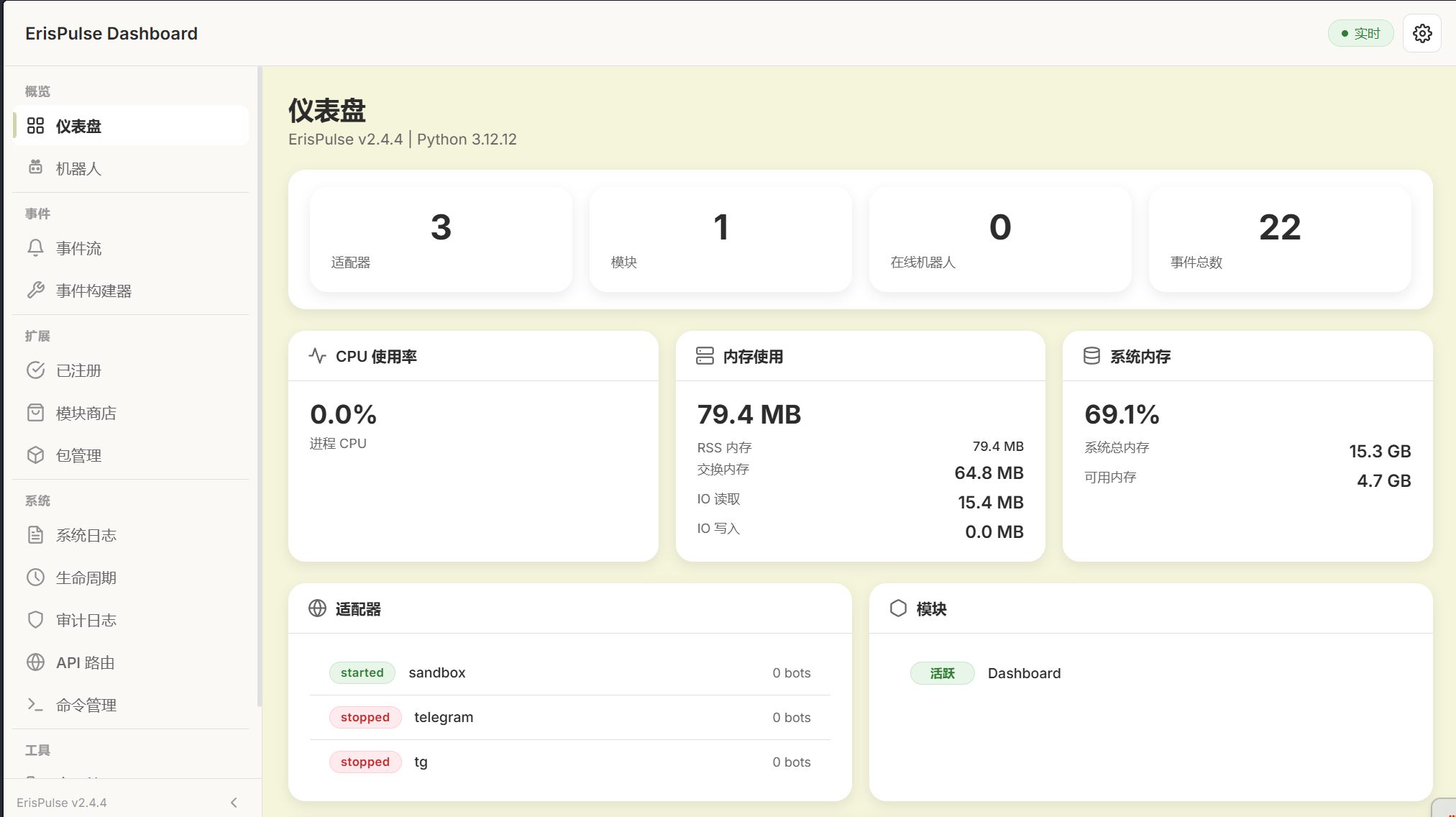Click the 活跃 badge beside Dashboard module
Image resolution: width=1456 pixels, height=817 pixels.
point(943,673)
